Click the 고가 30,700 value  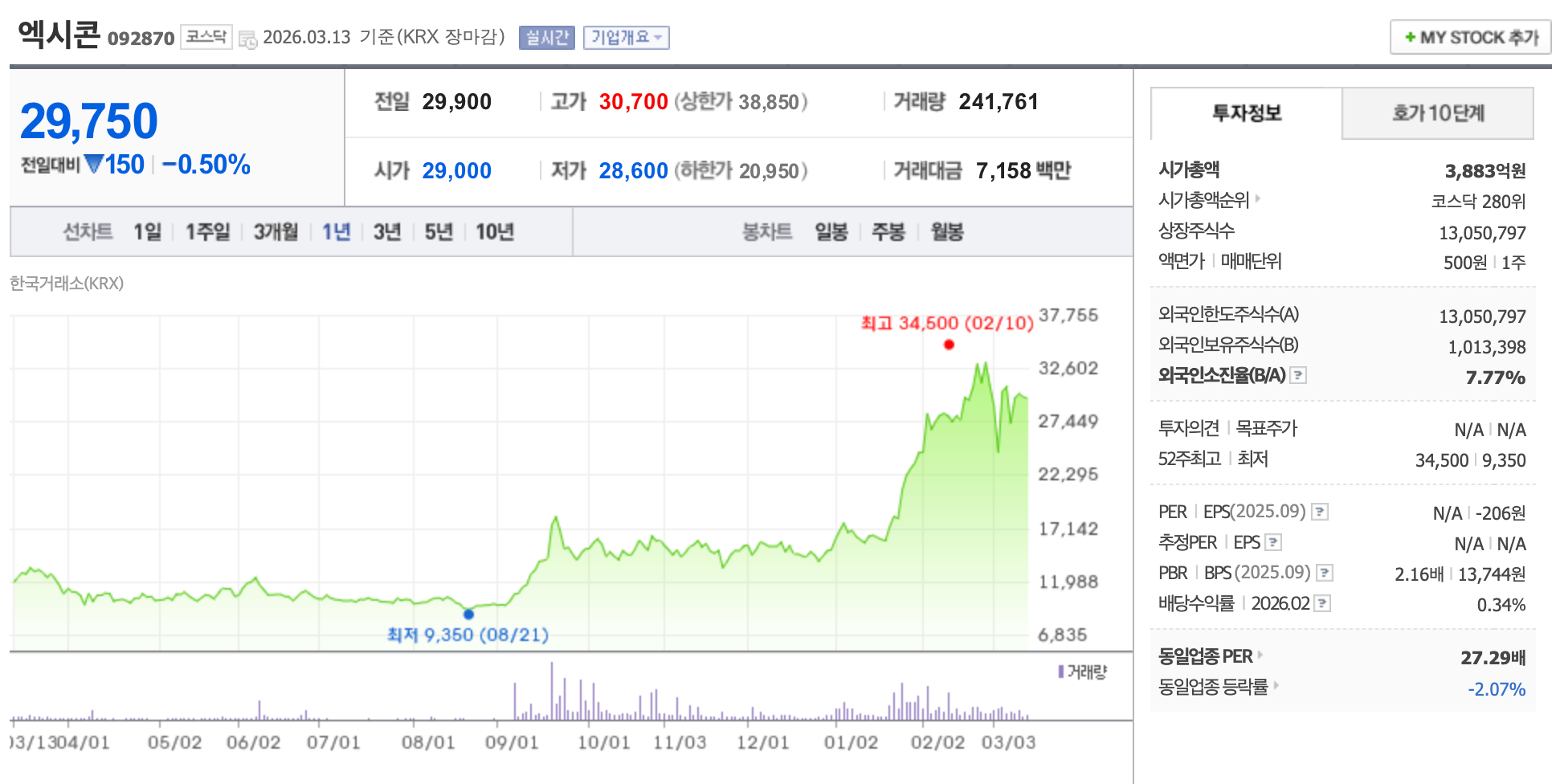(634, 102)
